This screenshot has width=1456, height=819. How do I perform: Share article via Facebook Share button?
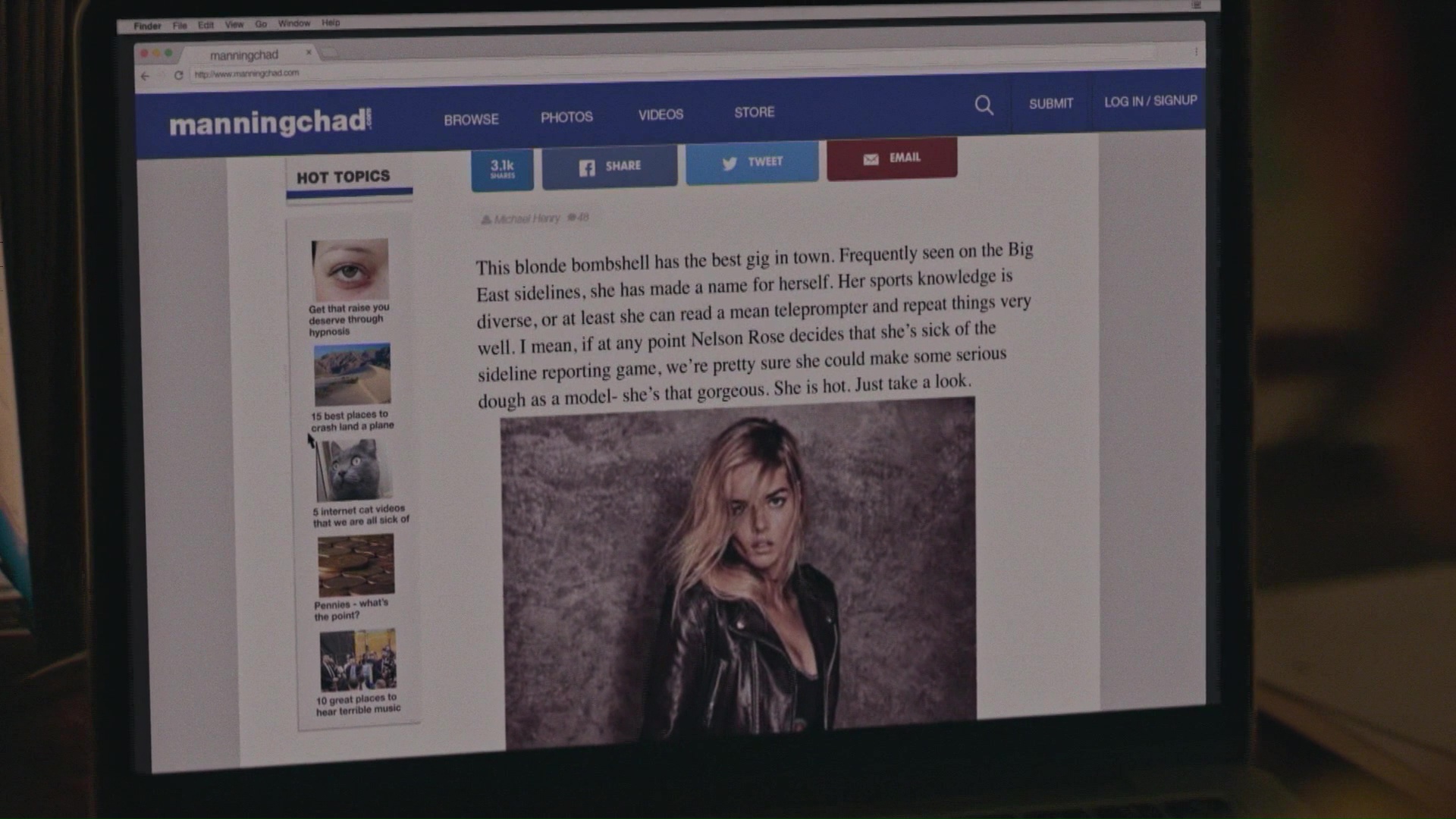609,166
